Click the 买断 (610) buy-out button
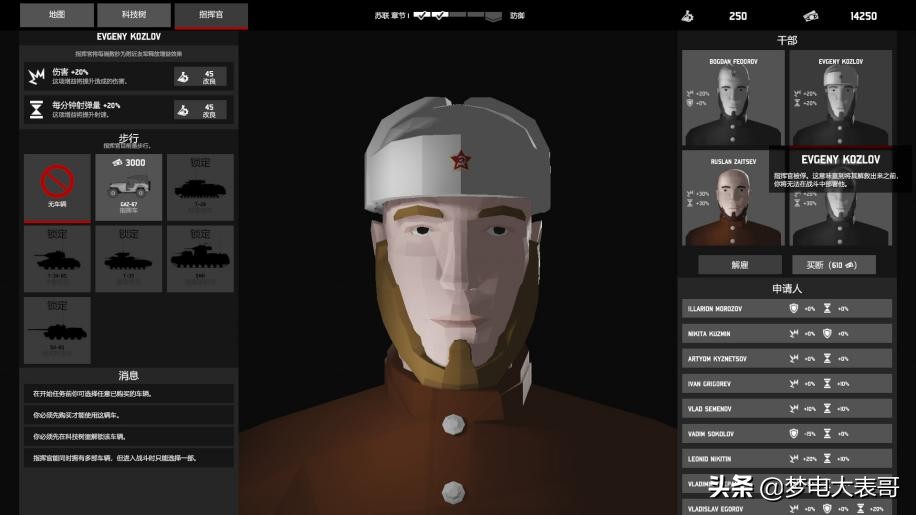Image resolution: width=916 pixels, height=515 pixels. [x=834, y=265]
